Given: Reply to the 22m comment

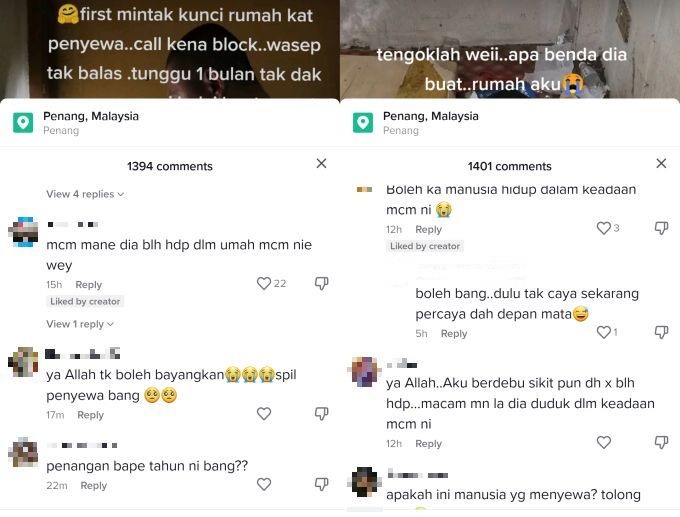Looking at the screenshot, I should pyautogui.click(x=94, y=485).
